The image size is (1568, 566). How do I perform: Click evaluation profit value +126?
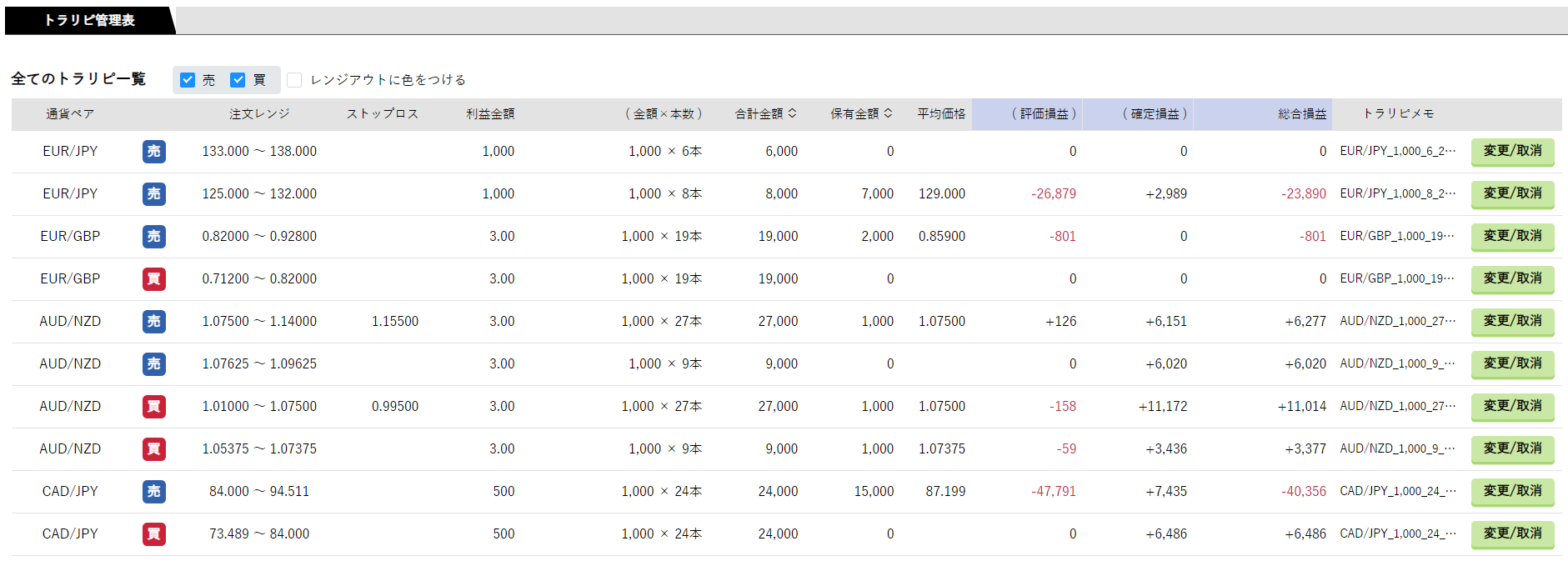pos(1060,322)
